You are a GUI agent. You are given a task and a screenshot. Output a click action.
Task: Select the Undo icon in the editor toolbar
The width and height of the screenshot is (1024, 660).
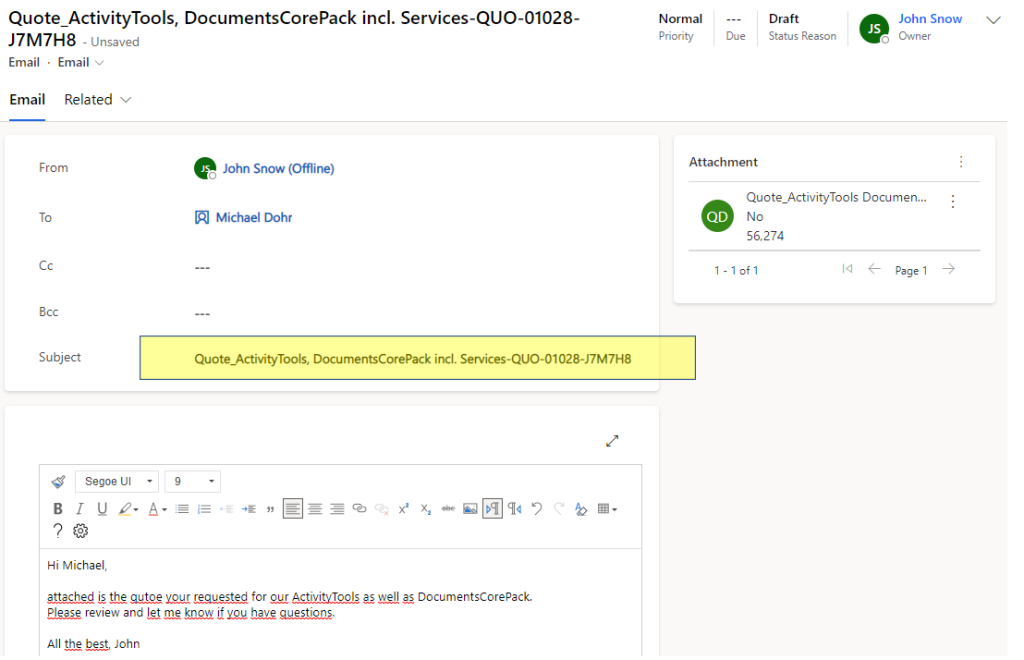[536, 508]
